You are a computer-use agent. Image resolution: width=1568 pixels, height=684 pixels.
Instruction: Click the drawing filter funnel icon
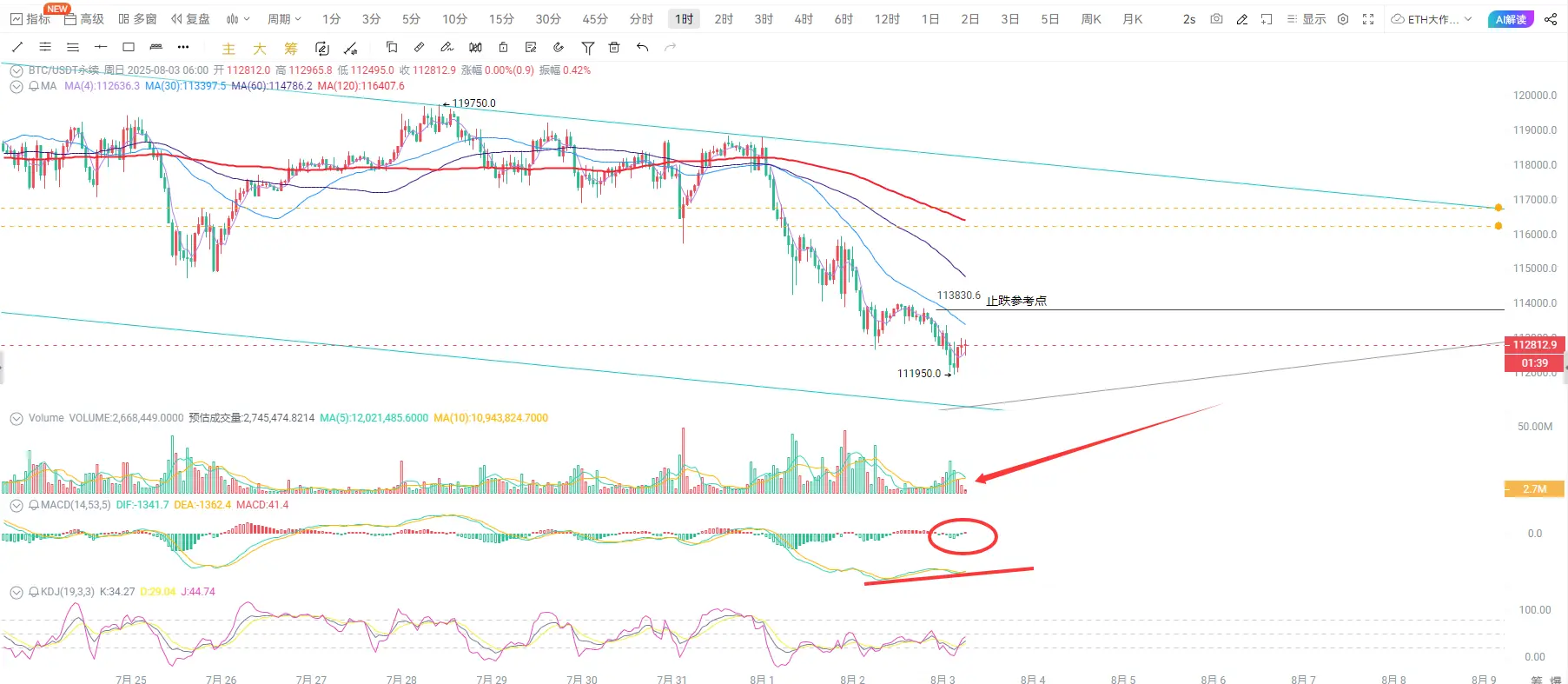tap(588, 48)
